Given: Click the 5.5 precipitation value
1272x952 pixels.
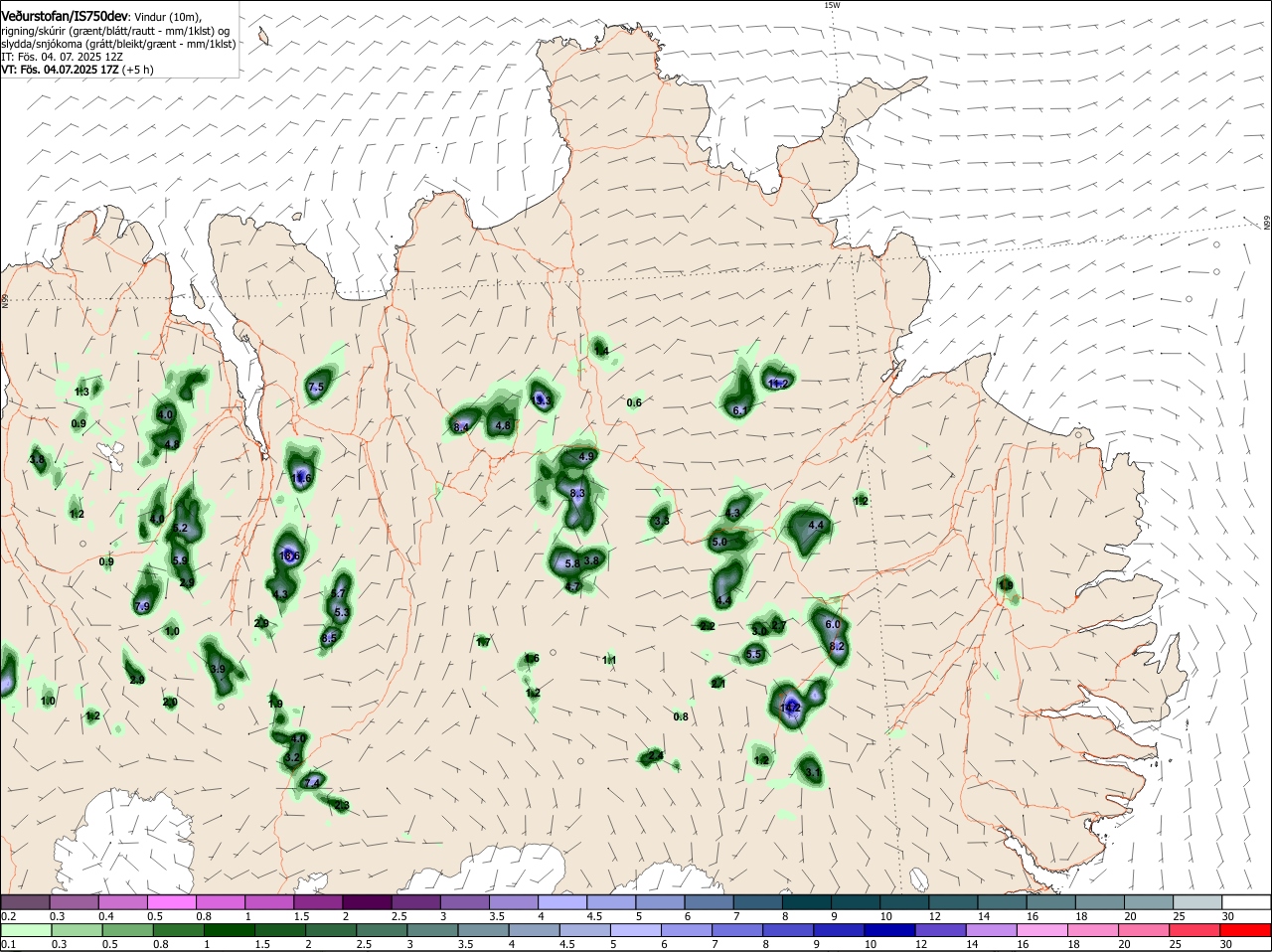Looking at the screenshot, I should tap(754, 654).
